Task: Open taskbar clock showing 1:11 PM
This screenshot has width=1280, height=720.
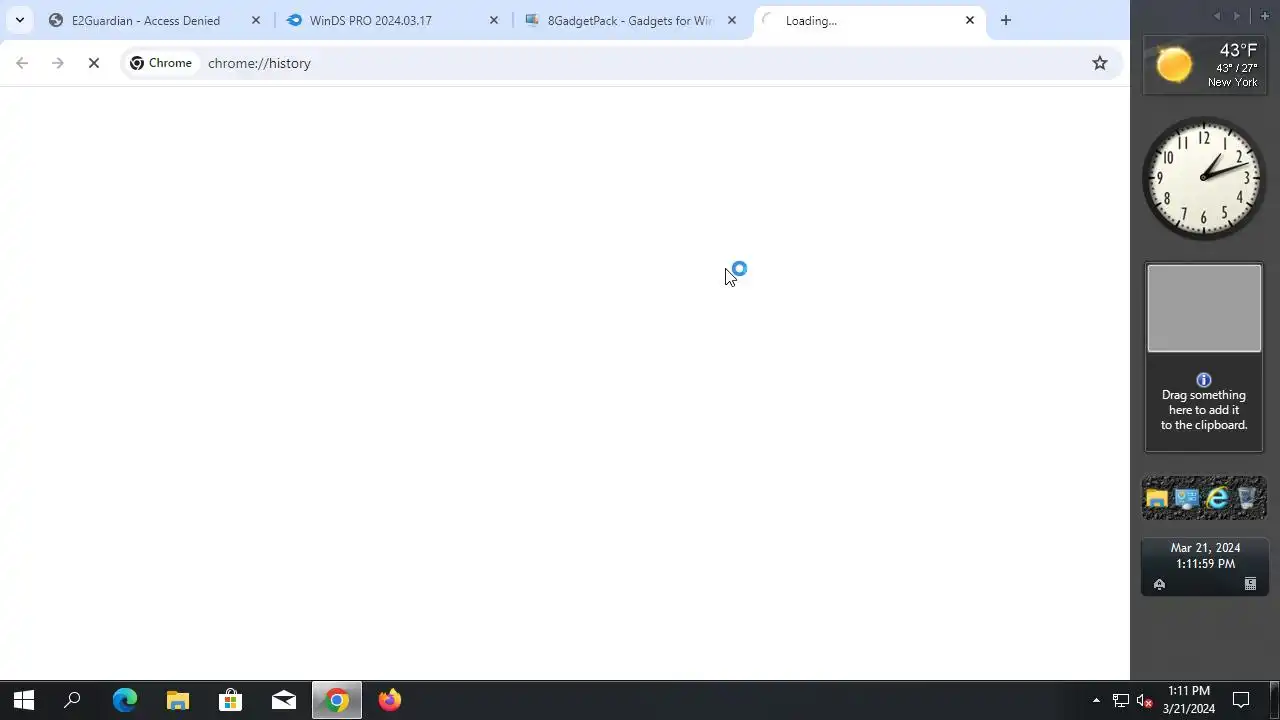Action: pos(1189,700)
